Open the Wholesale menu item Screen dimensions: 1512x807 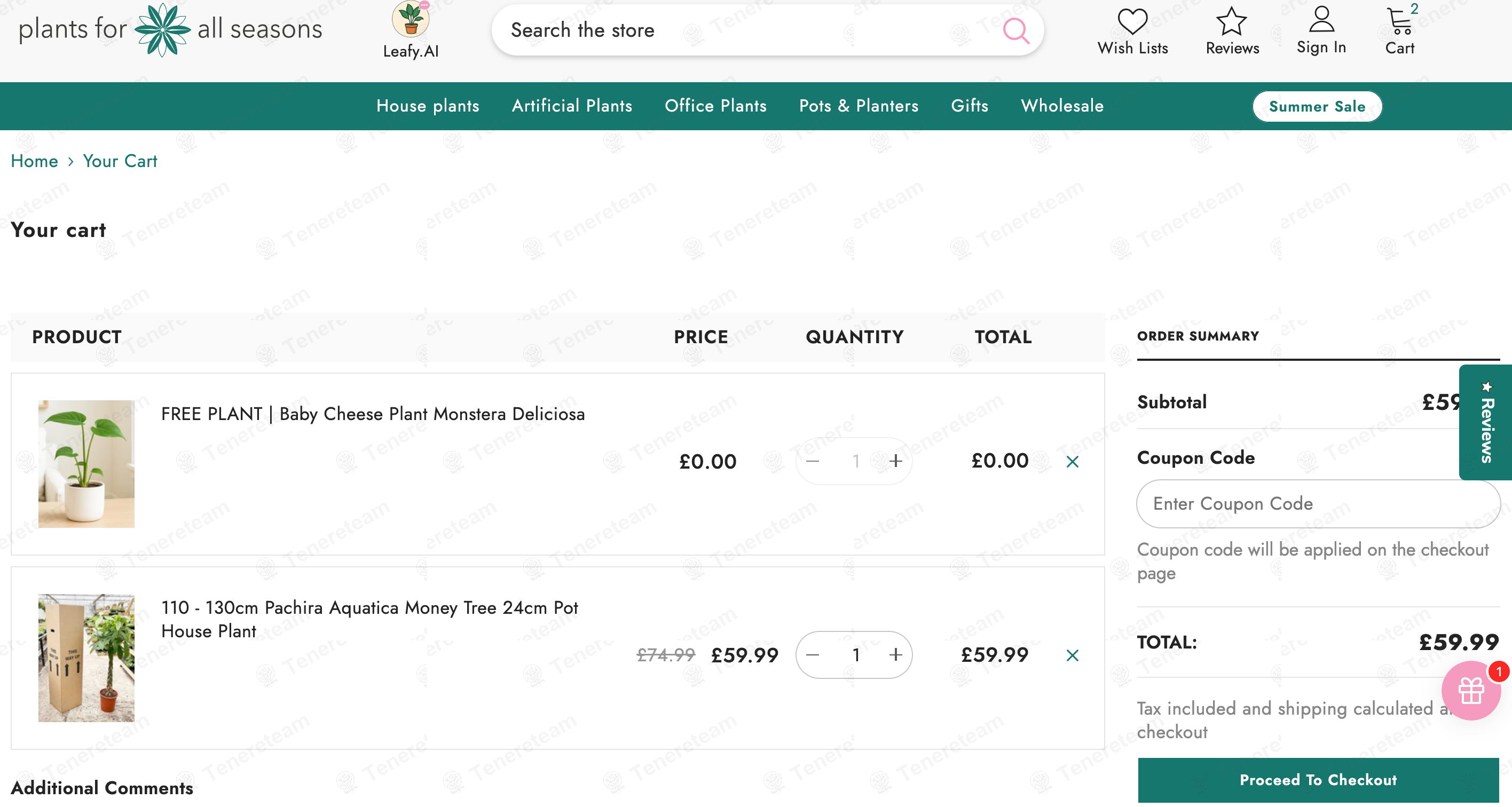pyautogui.click(x=1062, y=106)
